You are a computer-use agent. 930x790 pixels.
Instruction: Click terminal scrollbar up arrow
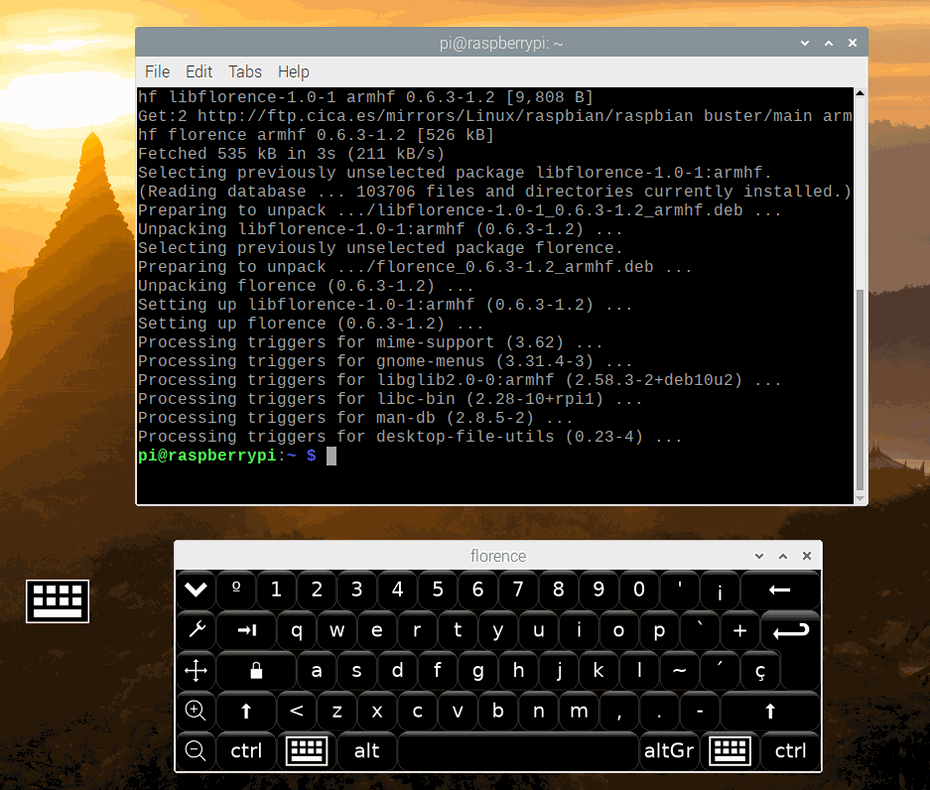860,93
